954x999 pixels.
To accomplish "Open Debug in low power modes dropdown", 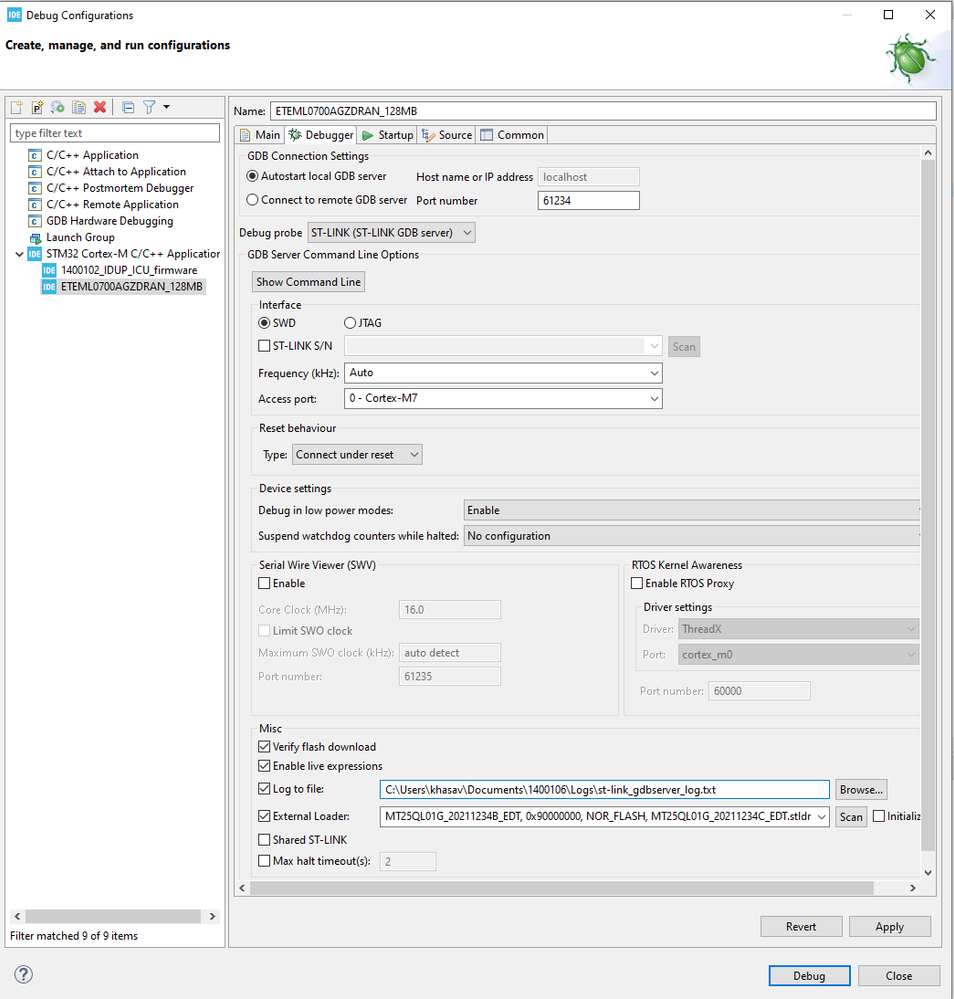I will (692, 510).
